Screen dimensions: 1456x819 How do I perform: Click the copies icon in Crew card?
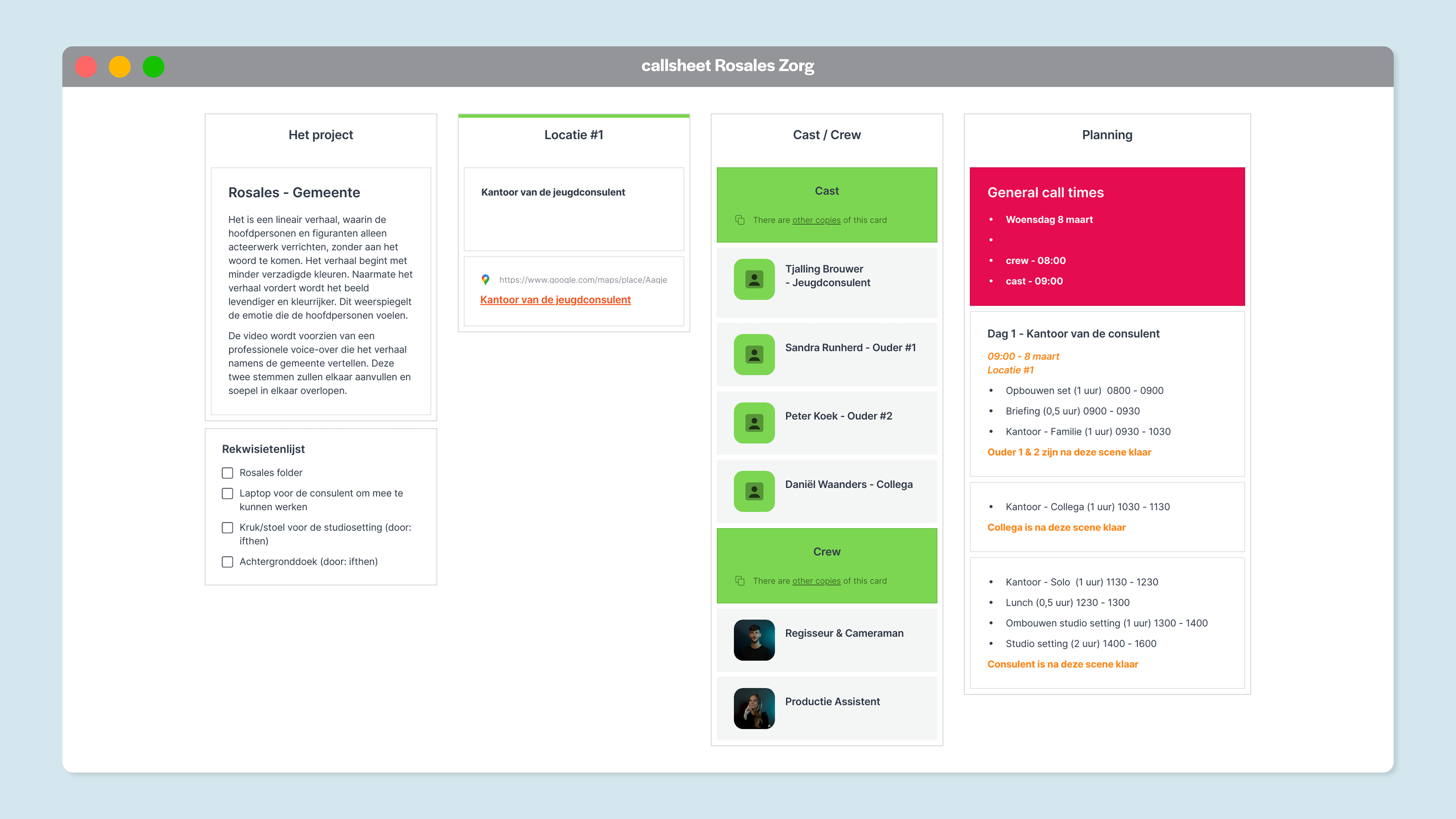point(739,581)
